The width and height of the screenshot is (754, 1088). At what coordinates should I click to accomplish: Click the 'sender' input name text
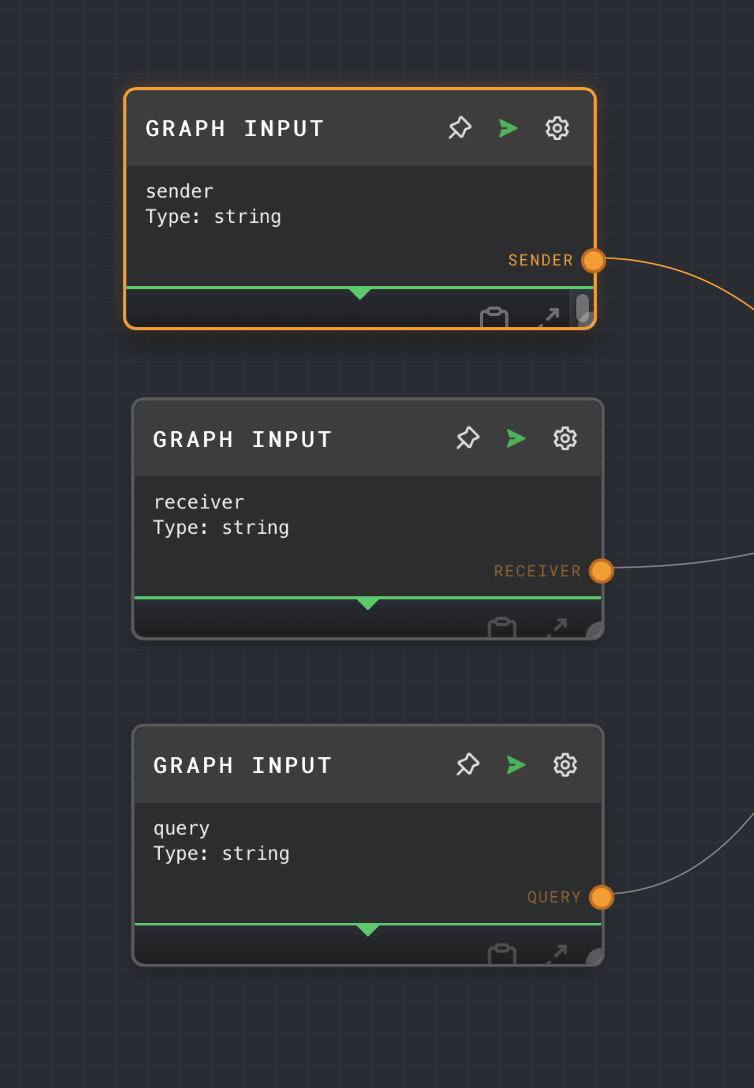point(180,192)
